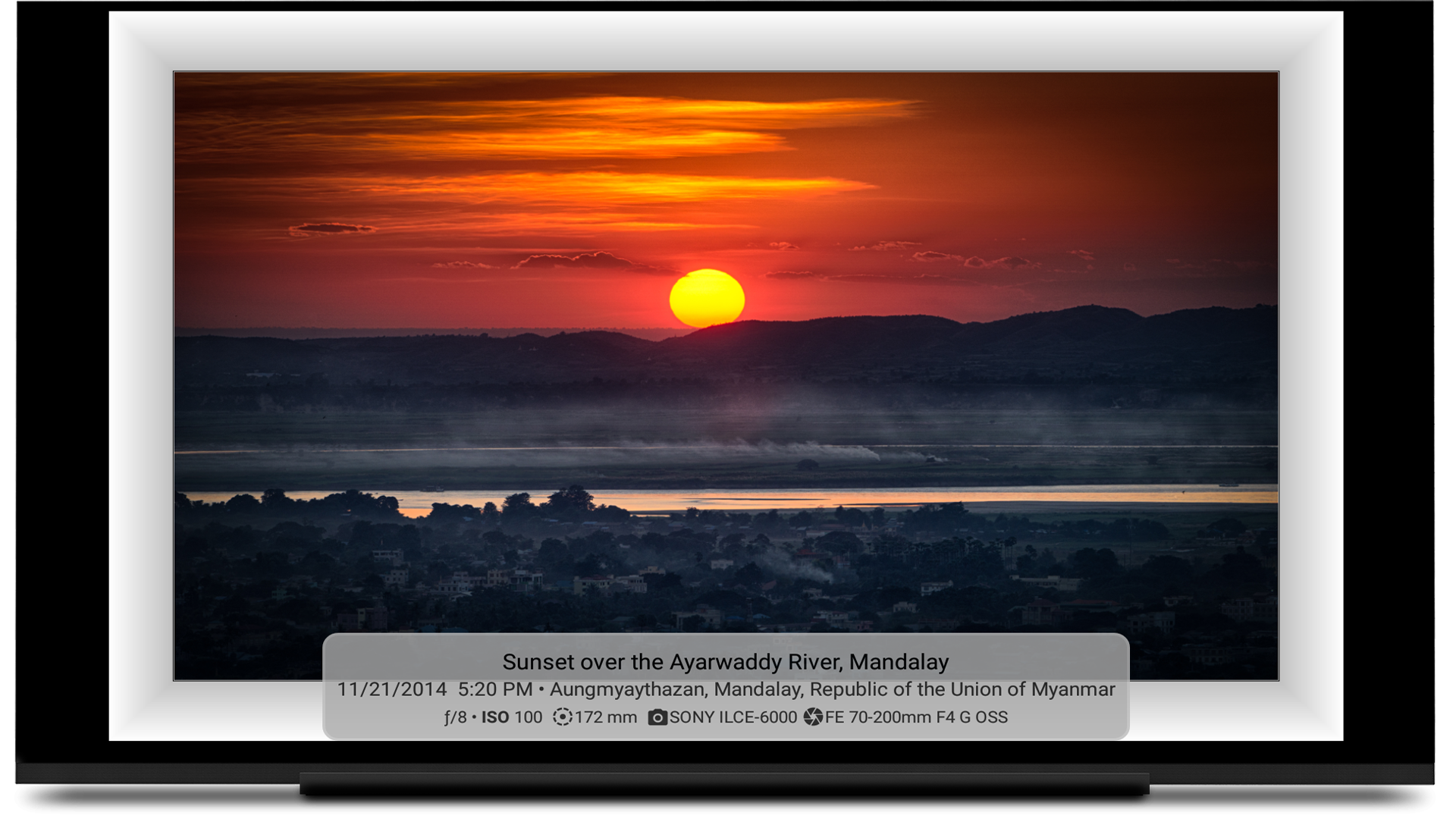Click the FE 70-200mm F4 G OSS lens text

916,717
